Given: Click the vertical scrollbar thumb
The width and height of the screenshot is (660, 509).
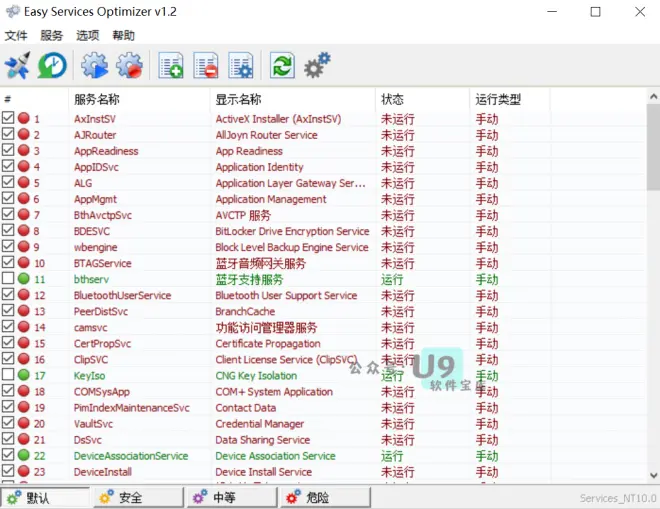Looking at the screenshot, I should (x=653, y=147).
